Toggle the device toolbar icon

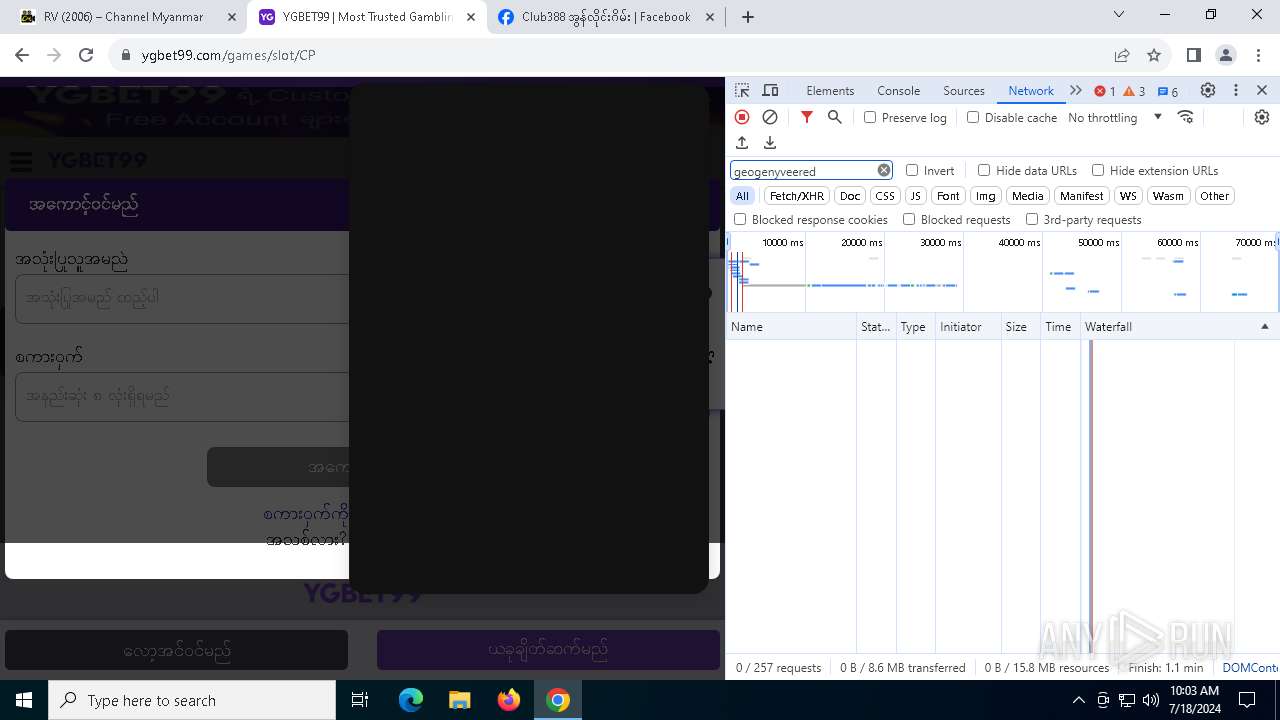[770, 90]
